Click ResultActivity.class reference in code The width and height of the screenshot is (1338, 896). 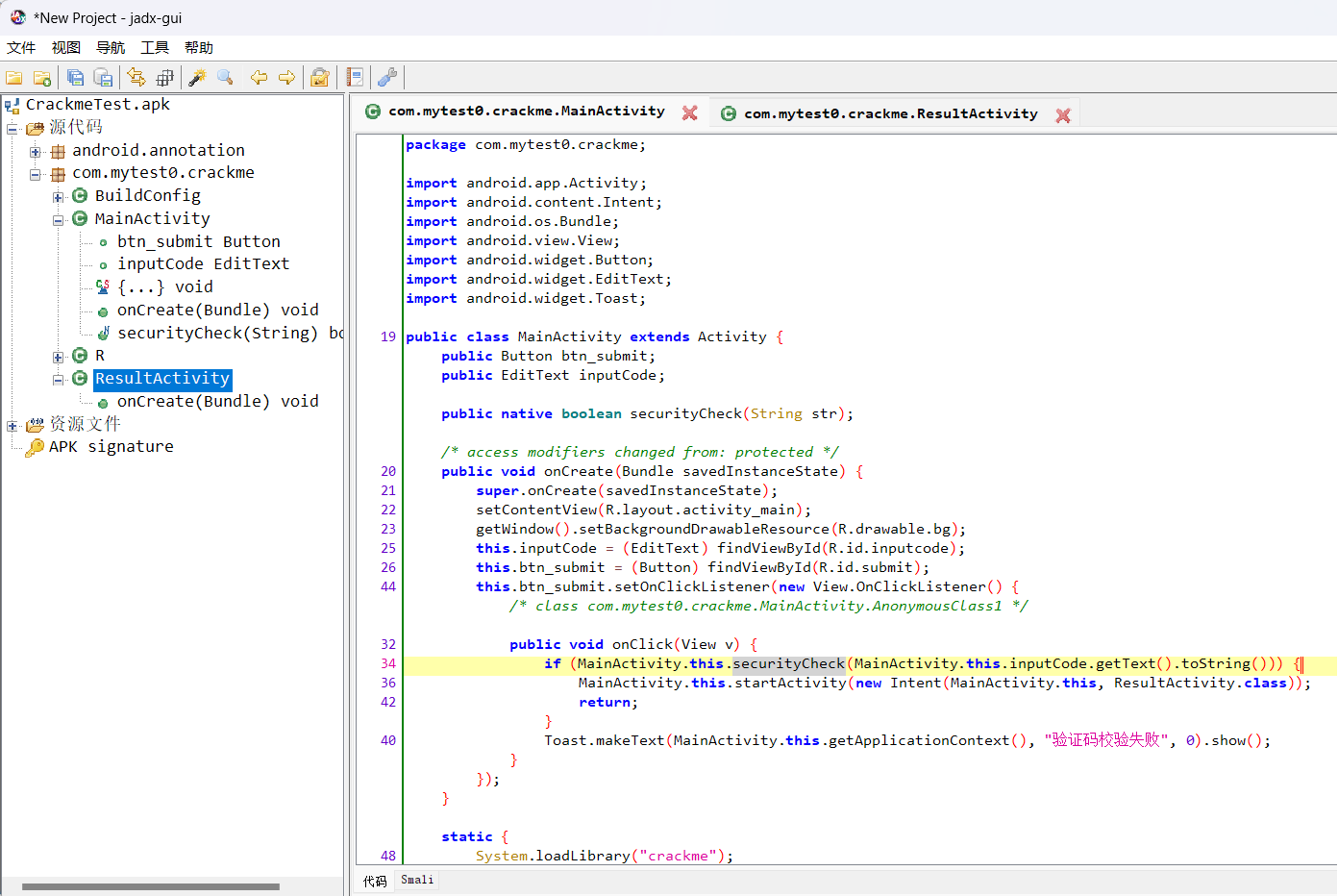point(1201,683)
